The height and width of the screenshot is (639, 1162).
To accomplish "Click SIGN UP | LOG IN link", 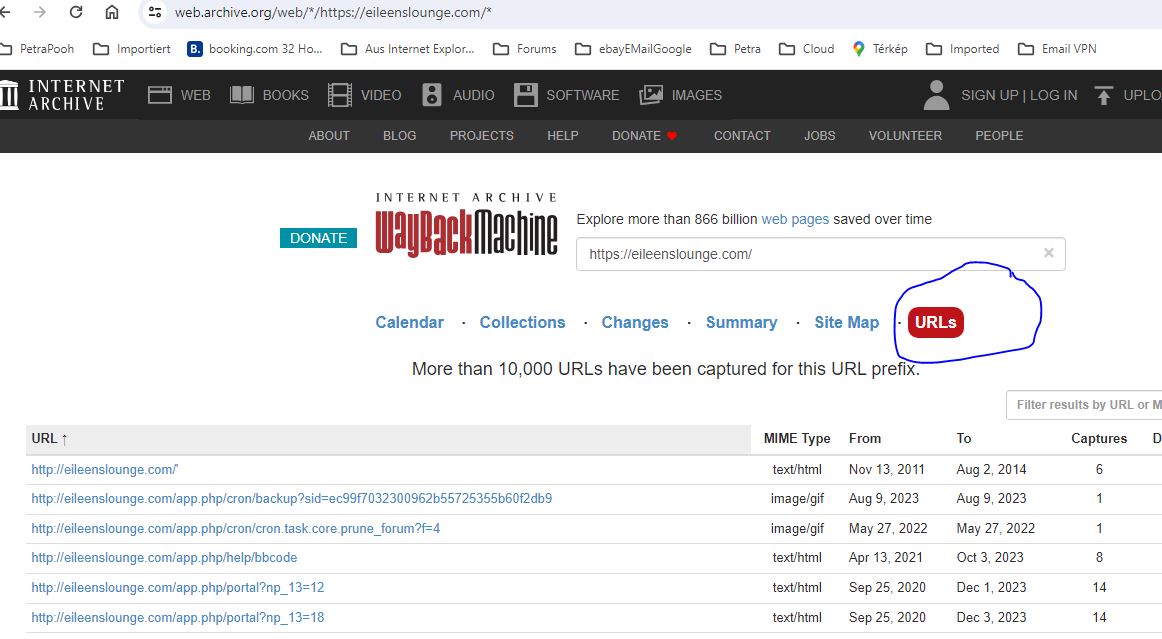I will [1019, 95].
